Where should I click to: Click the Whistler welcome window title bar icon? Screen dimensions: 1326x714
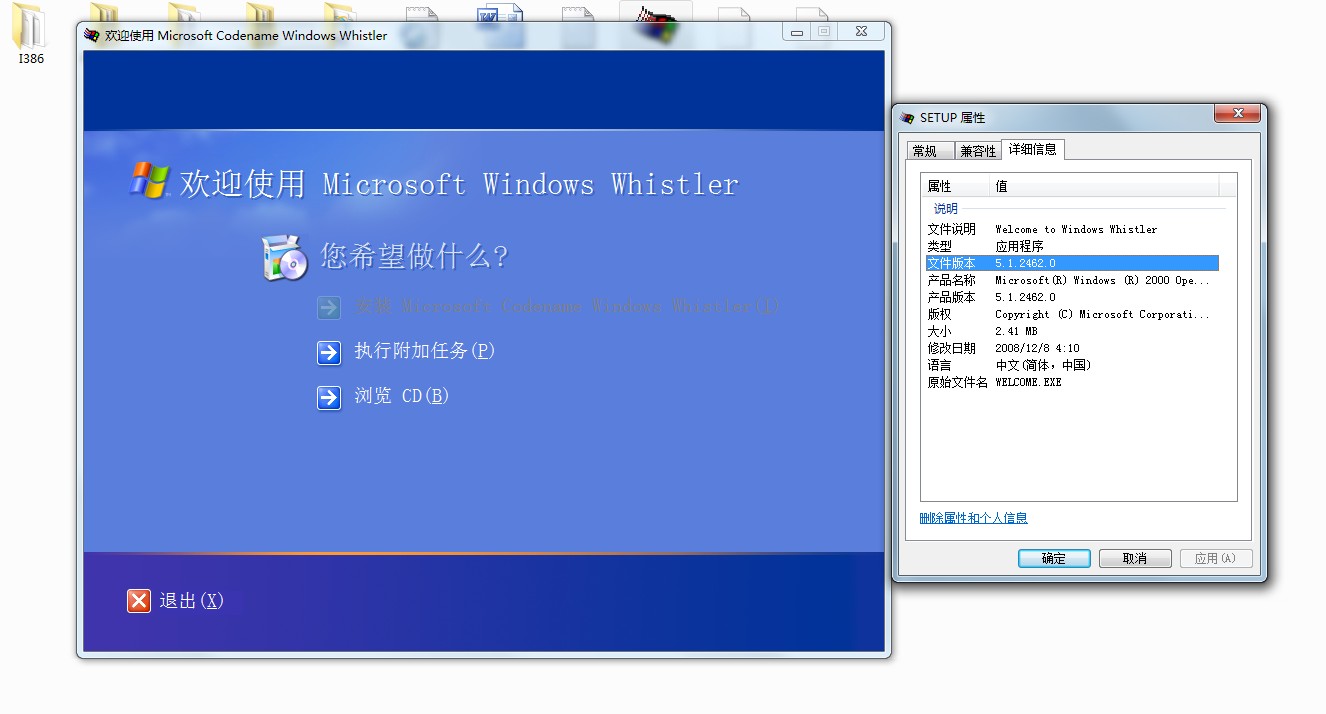point(92,35)
